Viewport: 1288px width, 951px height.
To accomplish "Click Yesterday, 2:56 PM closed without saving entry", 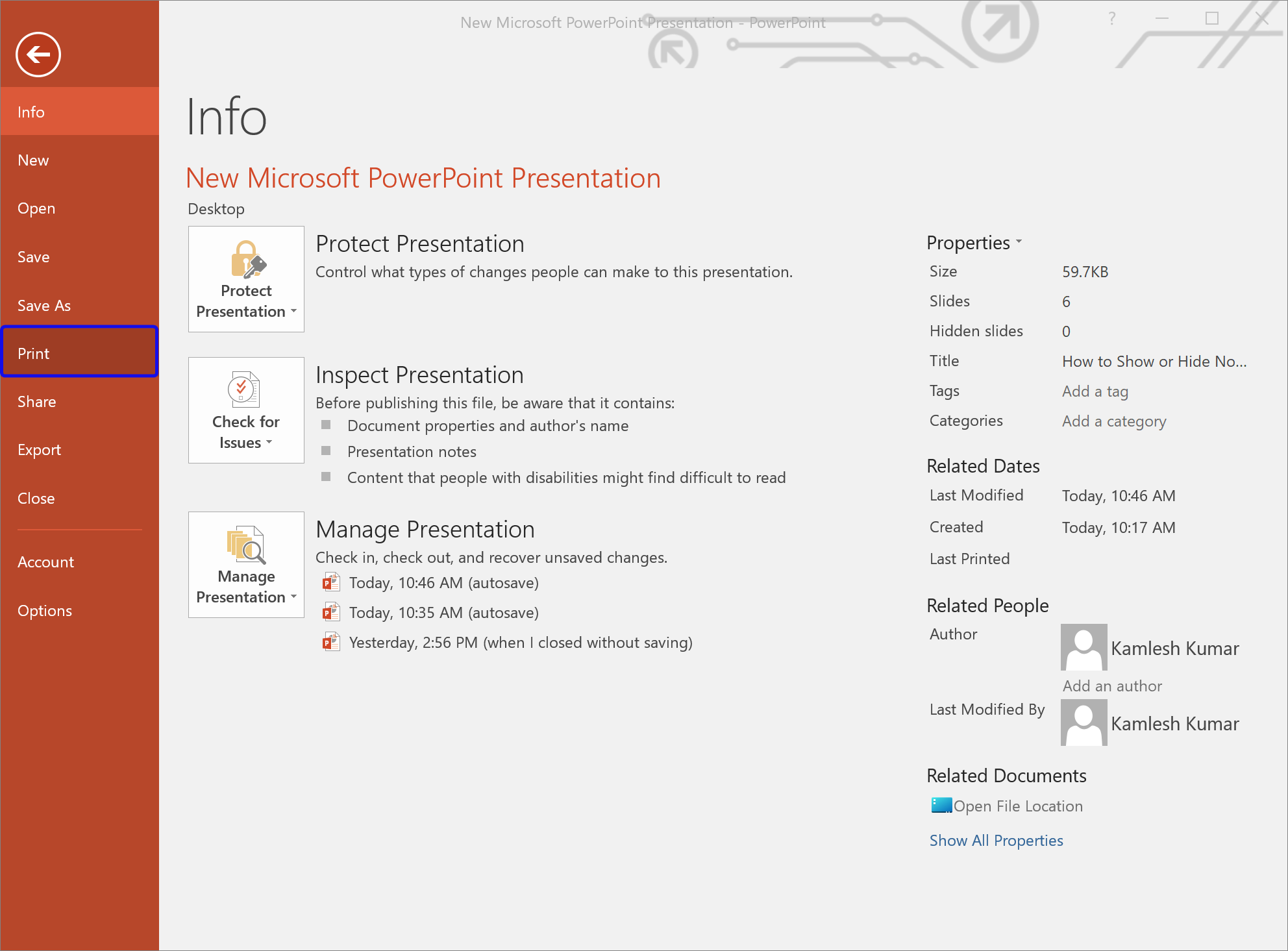I will click(521, 643).
